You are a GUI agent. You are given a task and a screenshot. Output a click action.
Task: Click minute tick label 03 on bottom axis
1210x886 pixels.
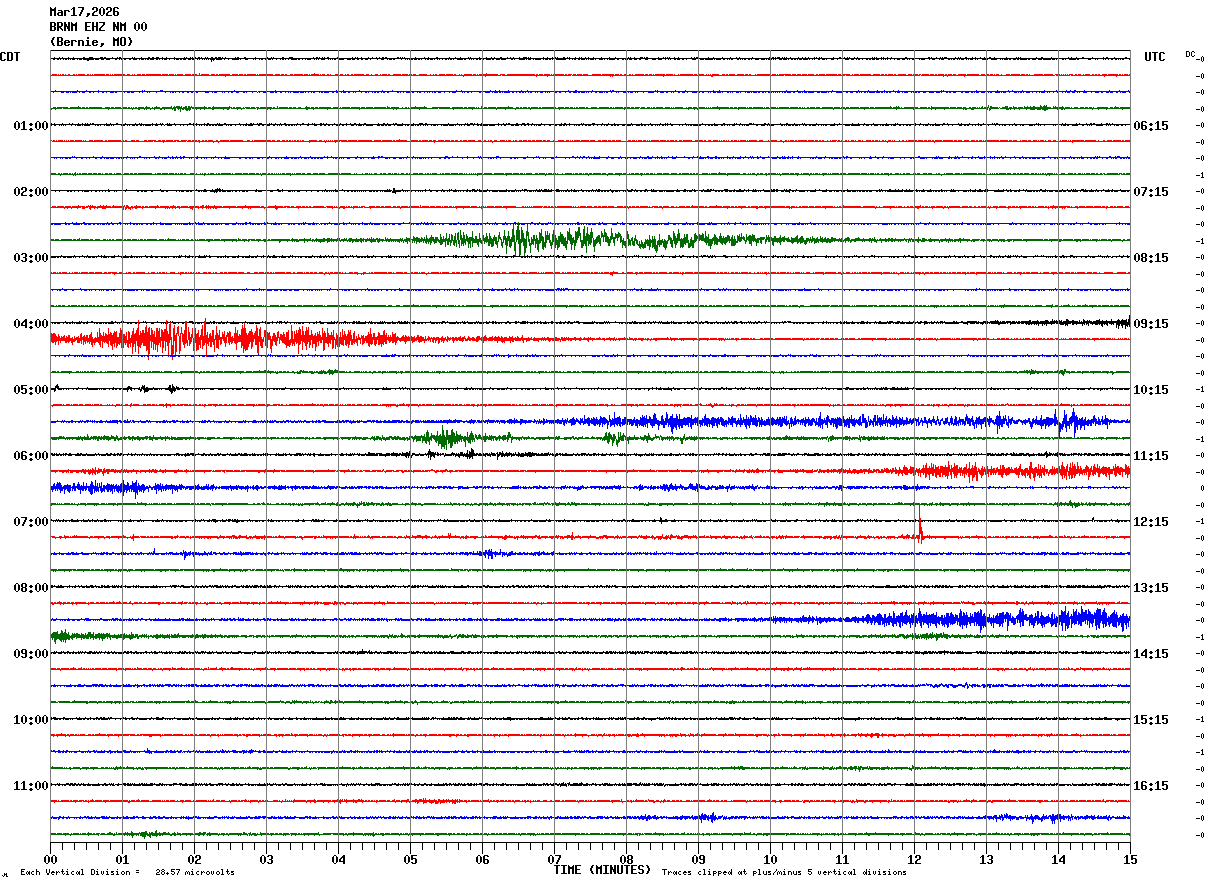pos(266,859)
